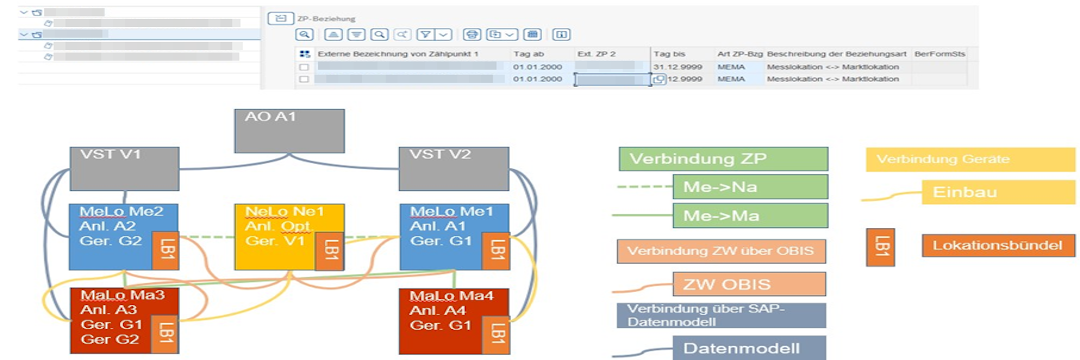Sort descending with the down-triangle icon
The width and height of the screenshot is (1080, 360).
(356, 34)
